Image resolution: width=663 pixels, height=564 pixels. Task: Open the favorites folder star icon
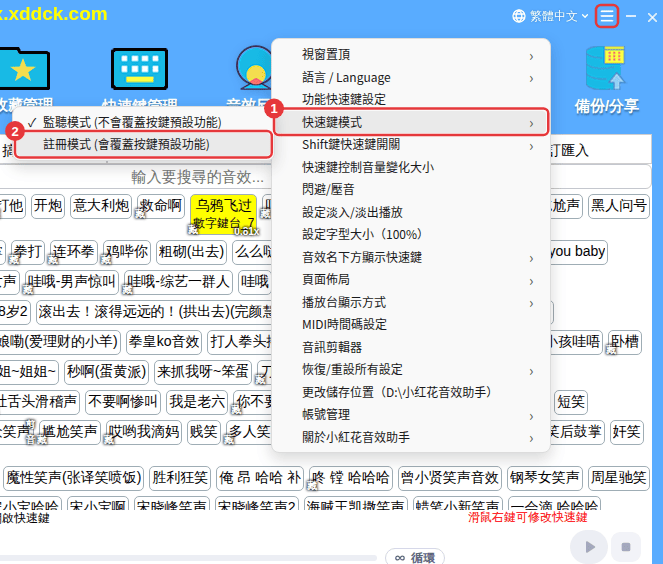point(23,69)
